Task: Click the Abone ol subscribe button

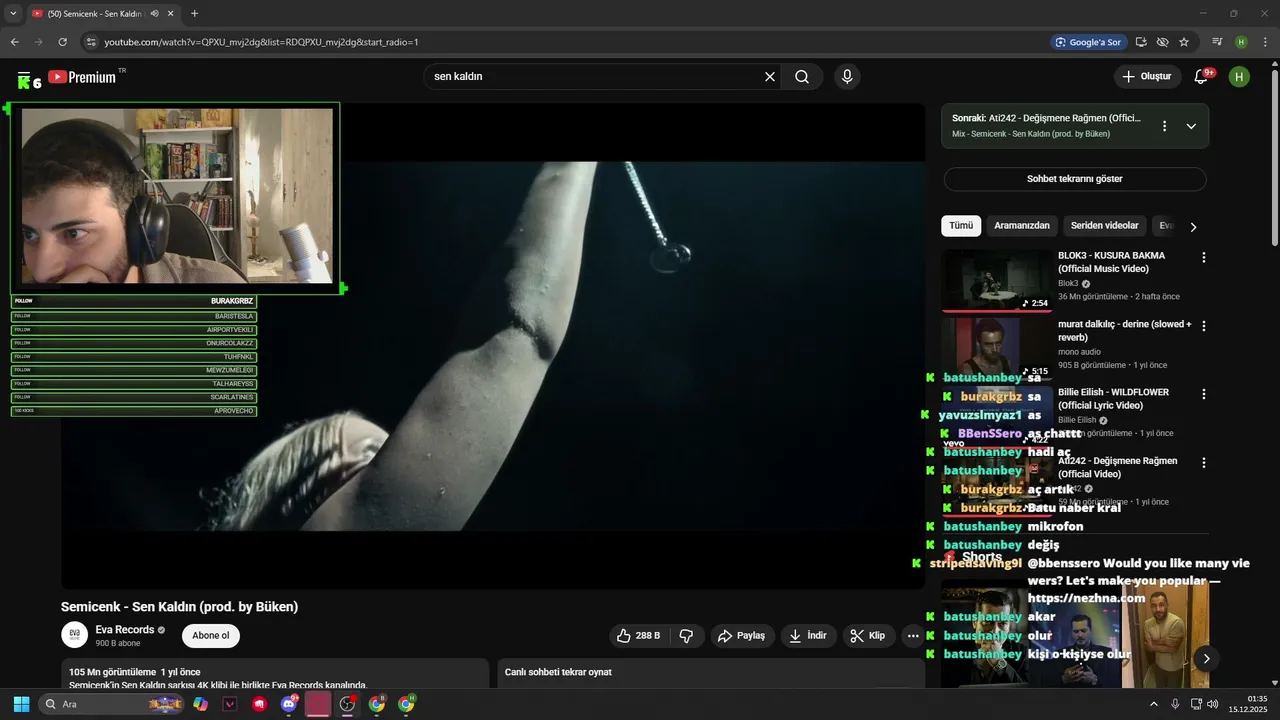Action: (211, 636)
